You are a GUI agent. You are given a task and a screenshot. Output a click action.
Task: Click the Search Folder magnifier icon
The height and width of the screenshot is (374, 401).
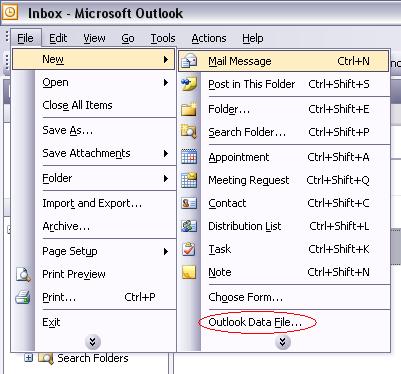pos(189,132)
